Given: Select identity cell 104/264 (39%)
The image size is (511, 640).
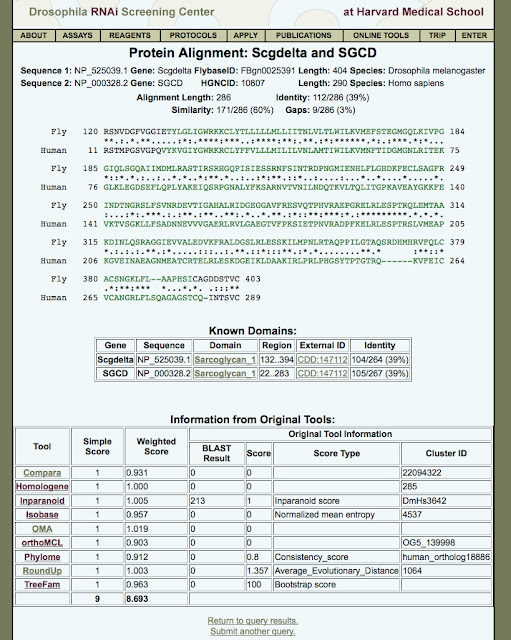Looking at the screenshot, I should (x=380, y=360).
